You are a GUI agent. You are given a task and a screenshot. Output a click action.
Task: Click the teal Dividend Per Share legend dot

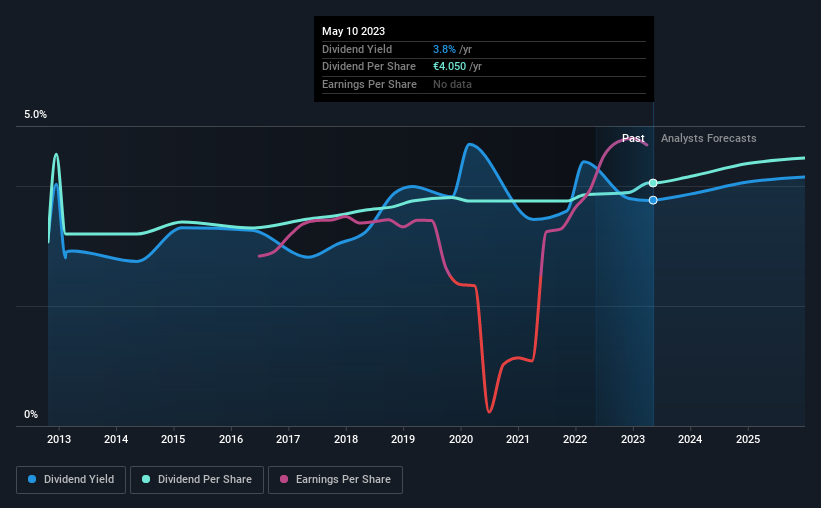tap(146, 479)
